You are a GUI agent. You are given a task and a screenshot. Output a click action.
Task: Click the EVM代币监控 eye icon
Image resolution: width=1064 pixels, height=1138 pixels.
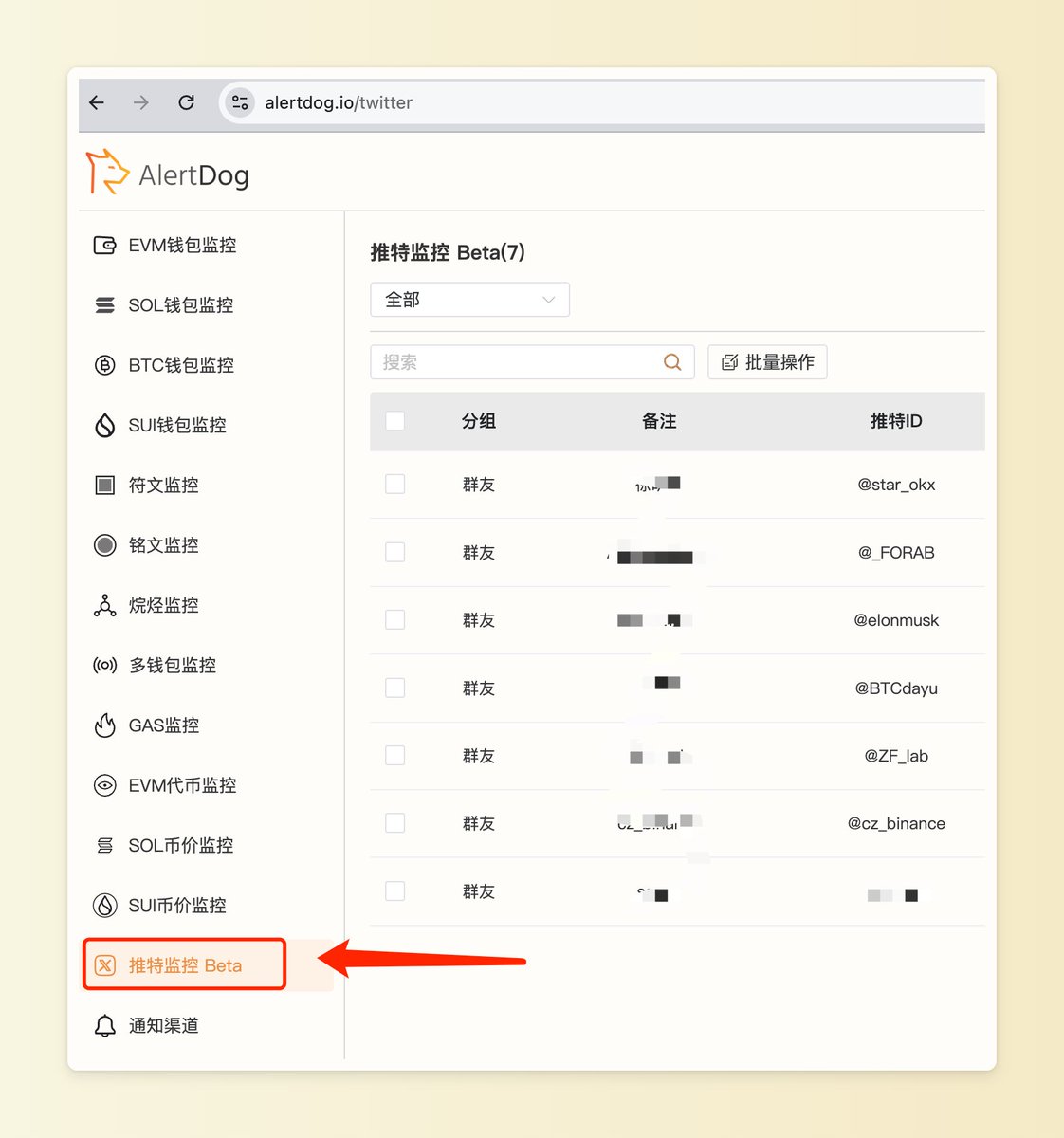[105, 785]
